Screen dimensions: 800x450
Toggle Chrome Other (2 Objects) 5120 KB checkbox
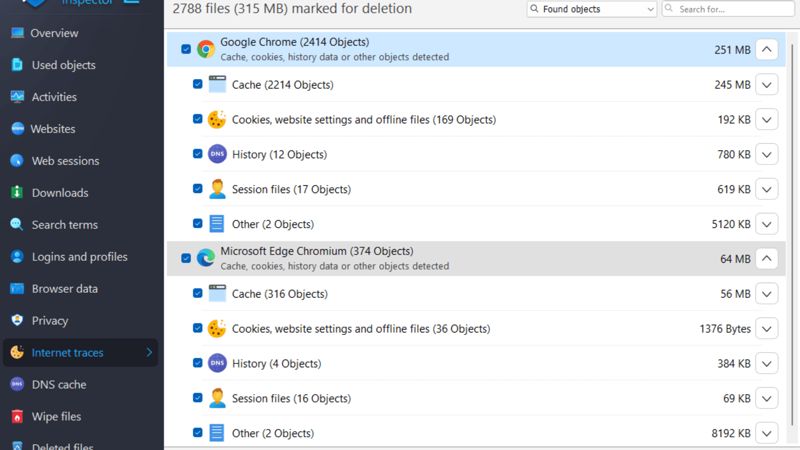tap(197, 223)
